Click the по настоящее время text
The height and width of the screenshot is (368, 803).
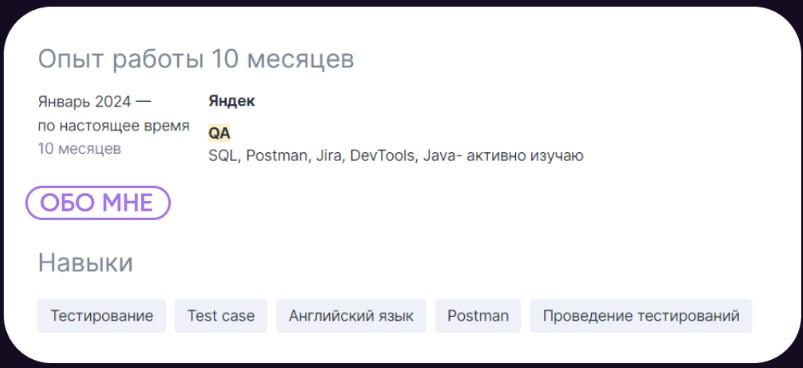pyautogui.click(x=114, y=125)
